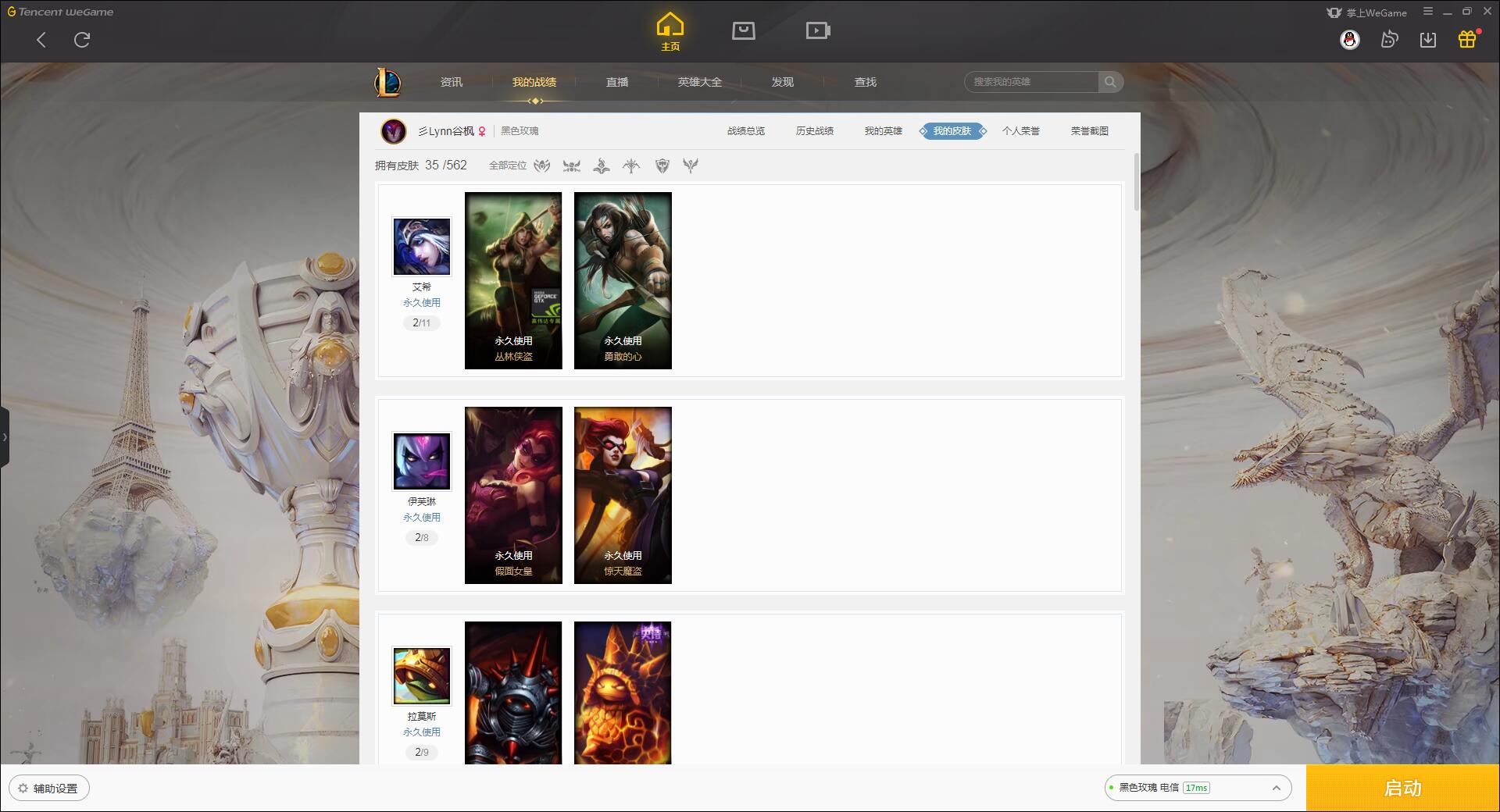The image size is (1500, 812).
Task: Click the 艾希 champion portrait
Action: pyautogui.click(x=422, y=247)
